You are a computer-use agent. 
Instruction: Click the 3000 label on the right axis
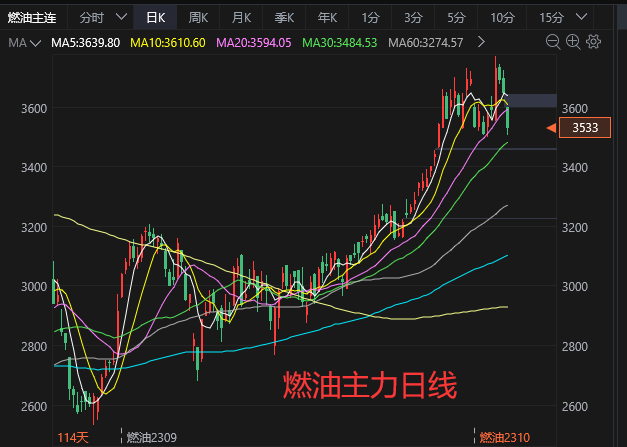point(575,287)
